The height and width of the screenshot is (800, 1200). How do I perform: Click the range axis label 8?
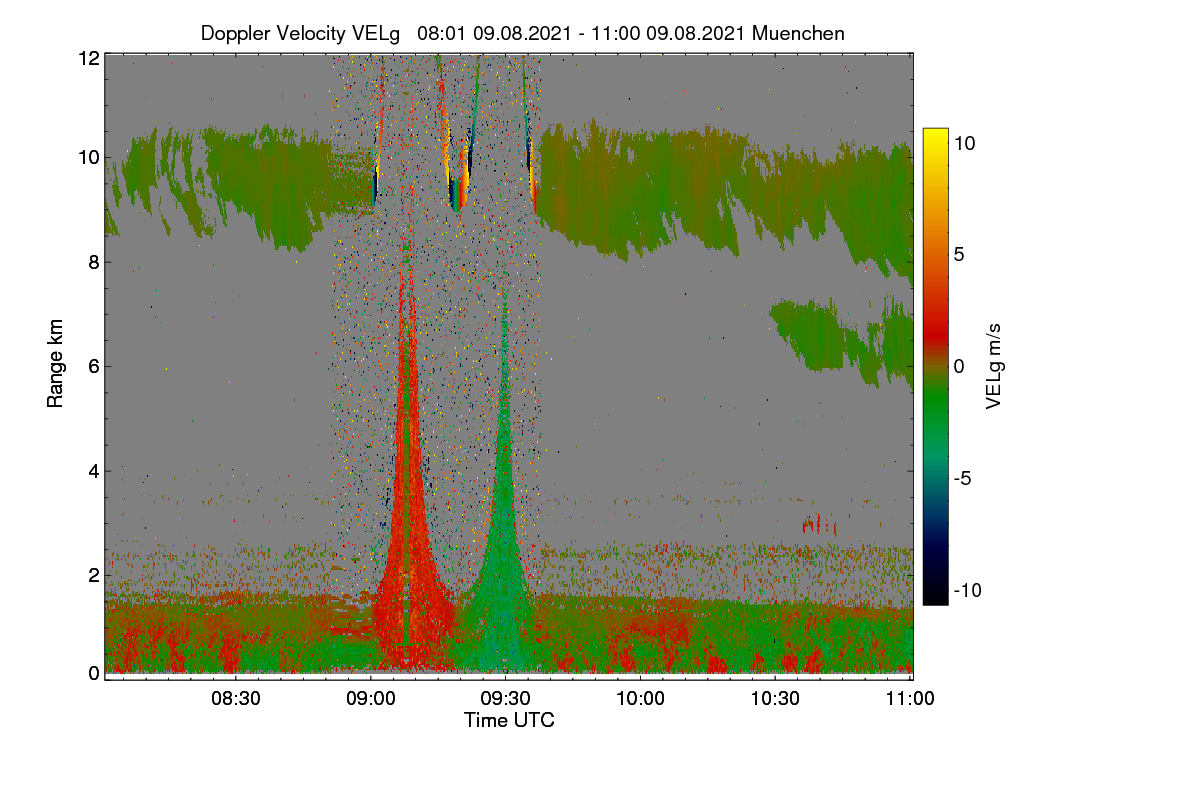pyautogui.click(x=94, y=262)
